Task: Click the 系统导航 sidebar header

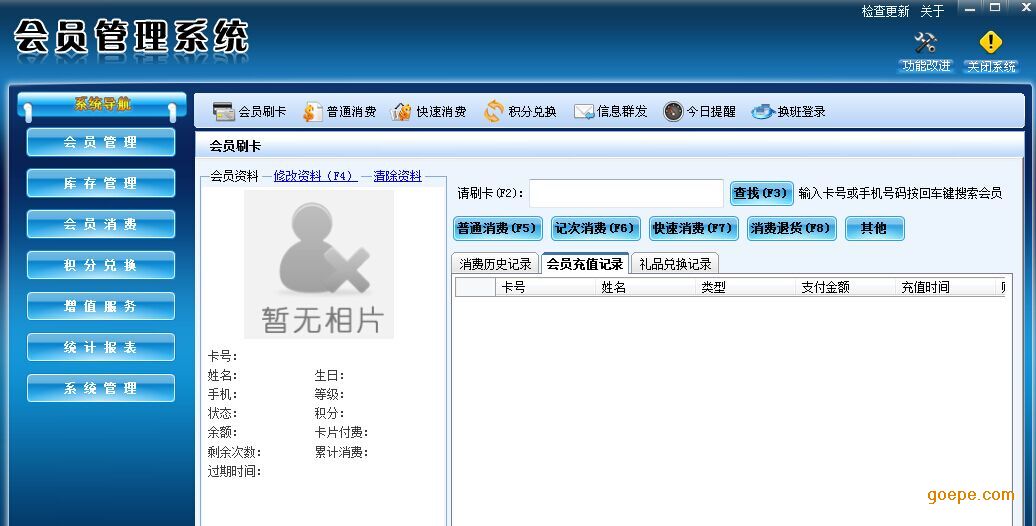Action: (102, 104)
